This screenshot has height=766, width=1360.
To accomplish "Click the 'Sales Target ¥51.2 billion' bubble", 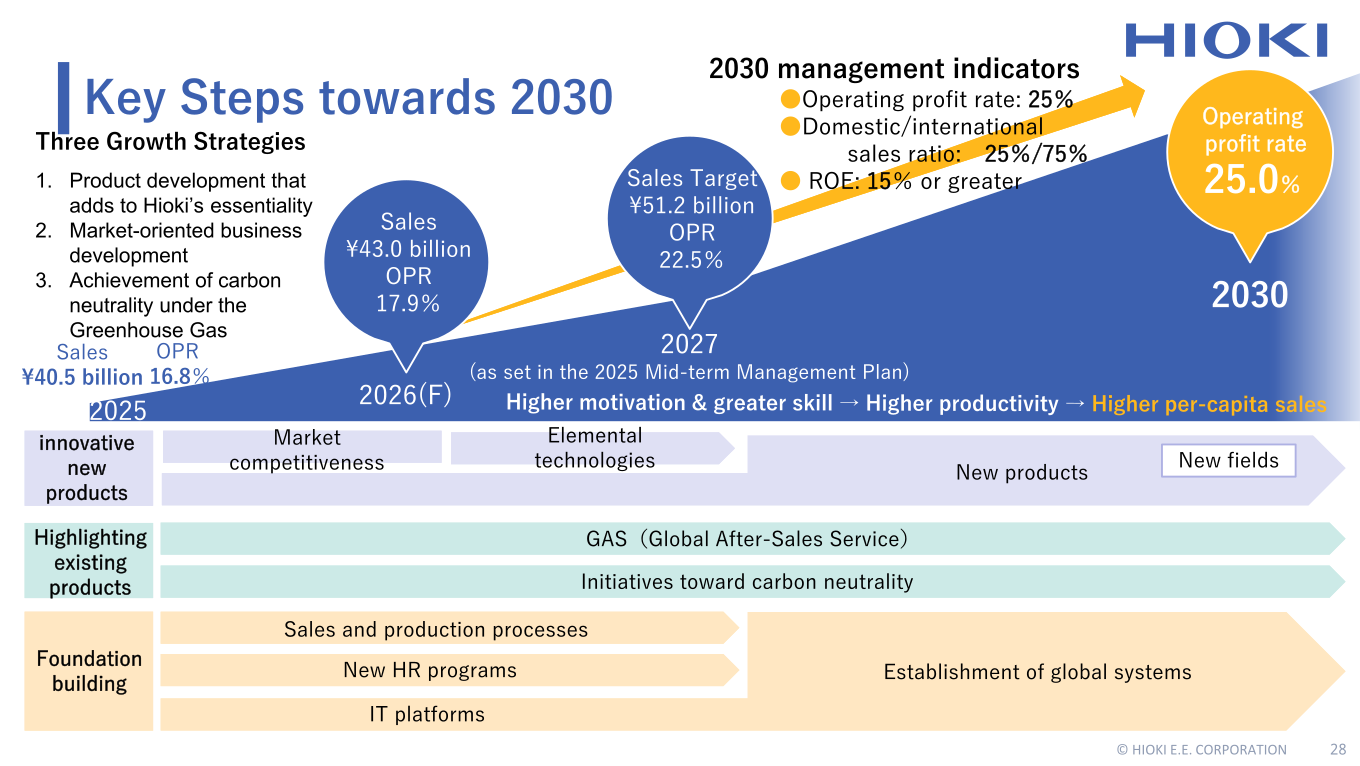I will pos(690,218).
